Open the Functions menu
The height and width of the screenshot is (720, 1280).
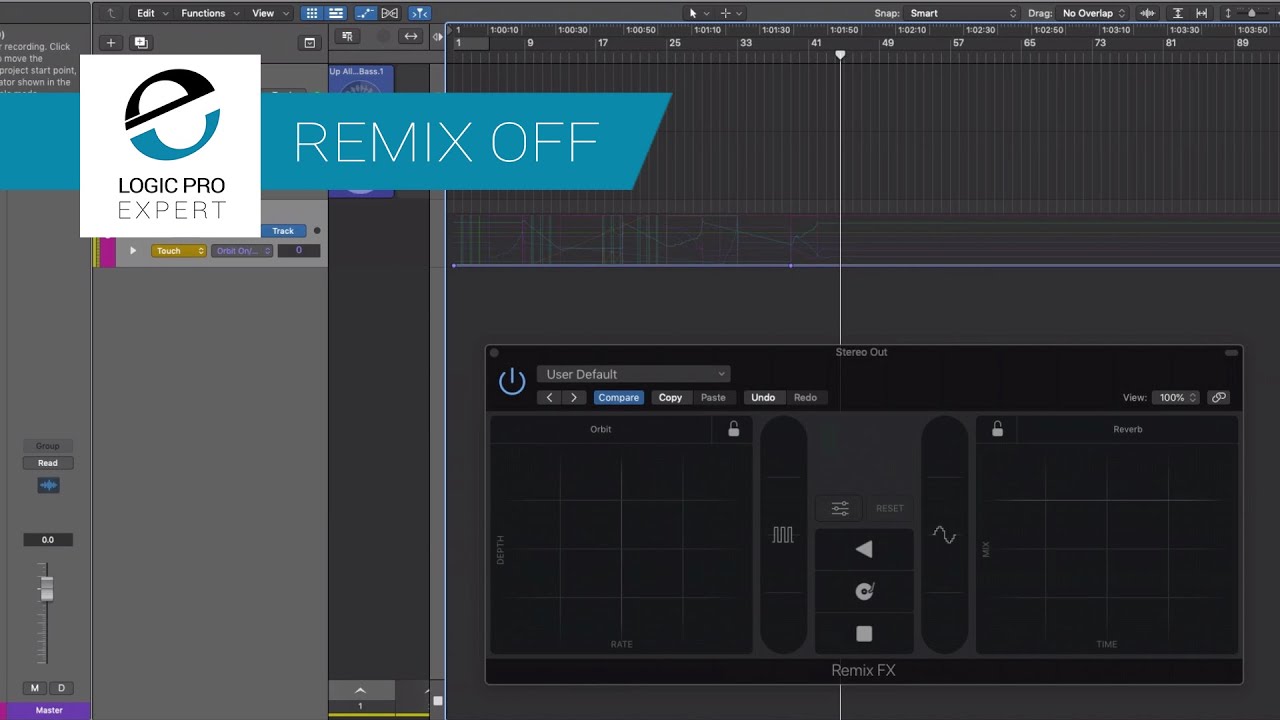210,13
